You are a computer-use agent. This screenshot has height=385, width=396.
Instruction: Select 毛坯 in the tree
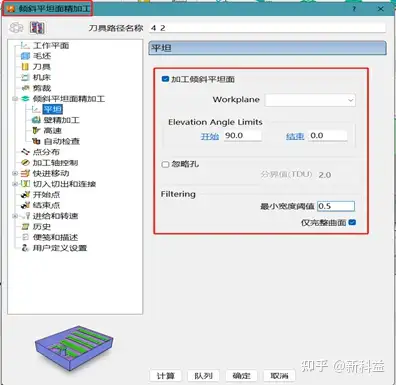point(42,56)
